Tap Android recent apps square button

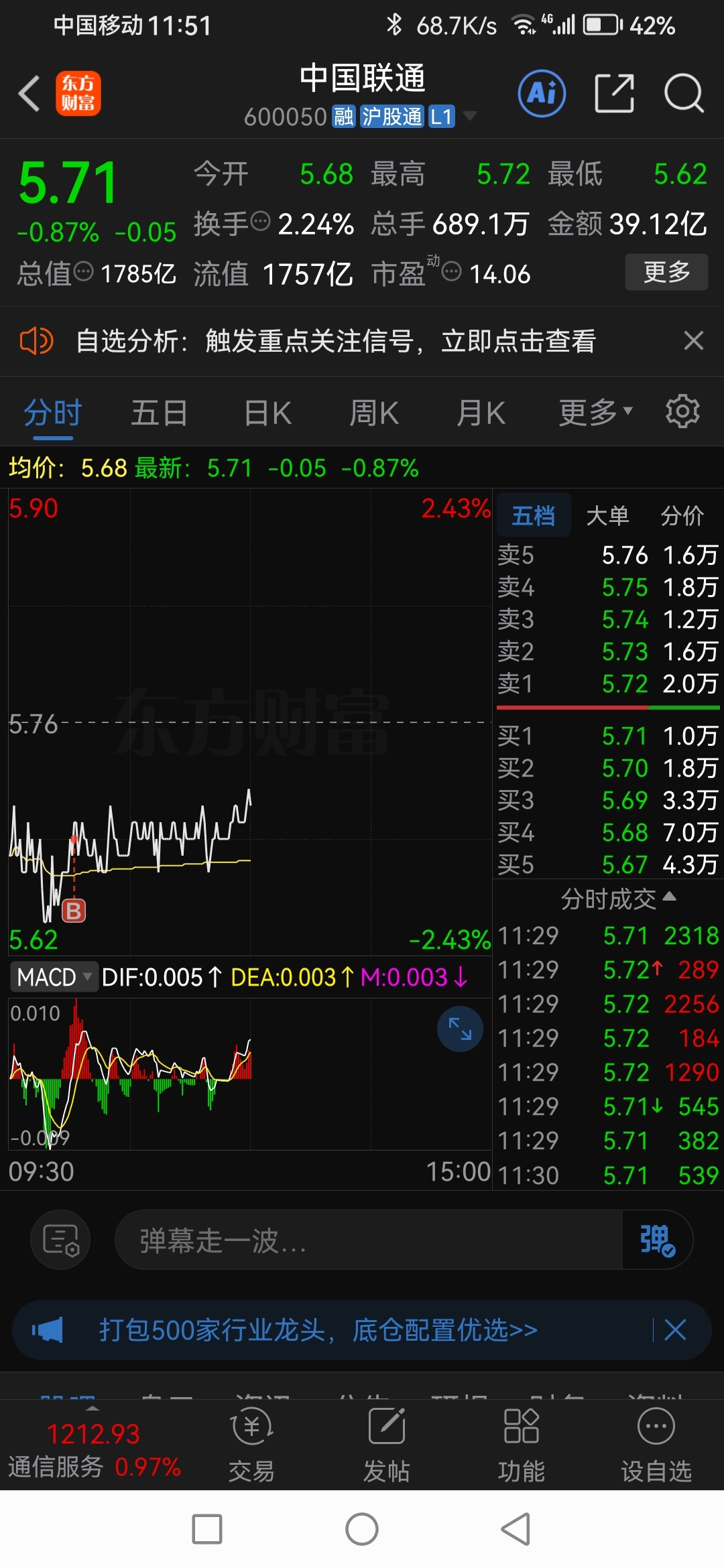pyautogui.click(x=207, y=1529)
